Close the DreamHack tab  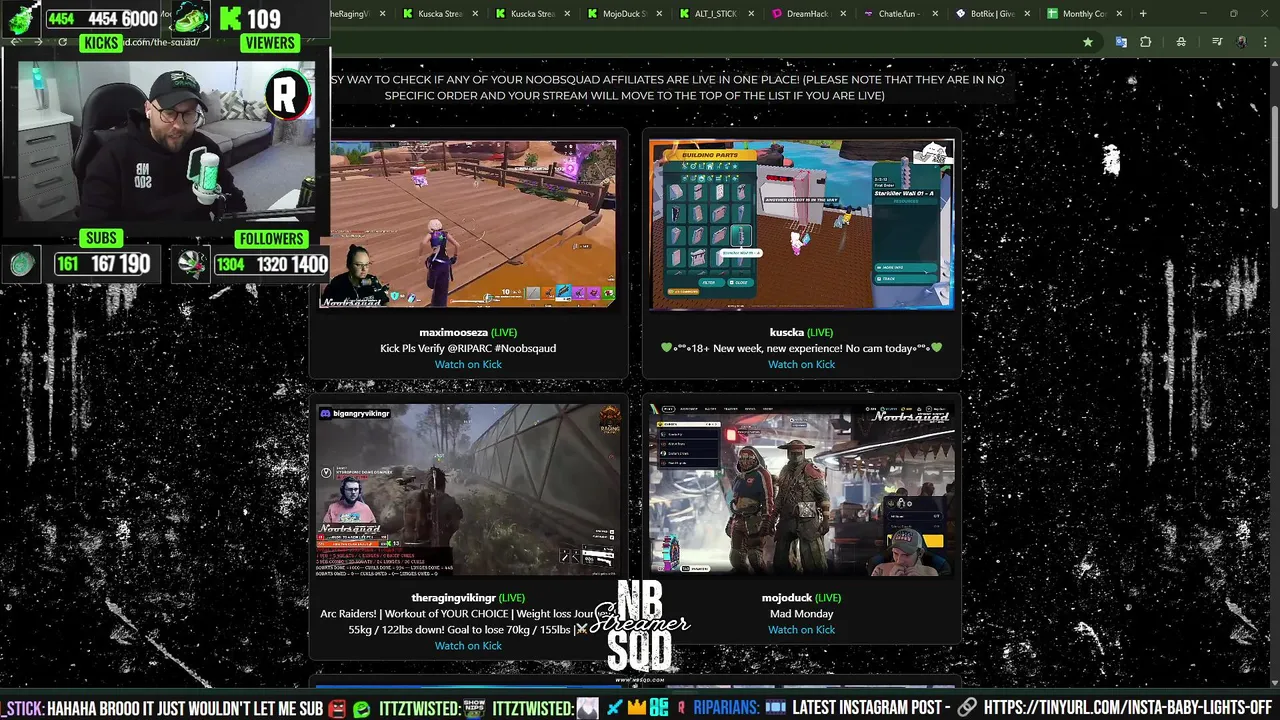[x=843, y=14]
